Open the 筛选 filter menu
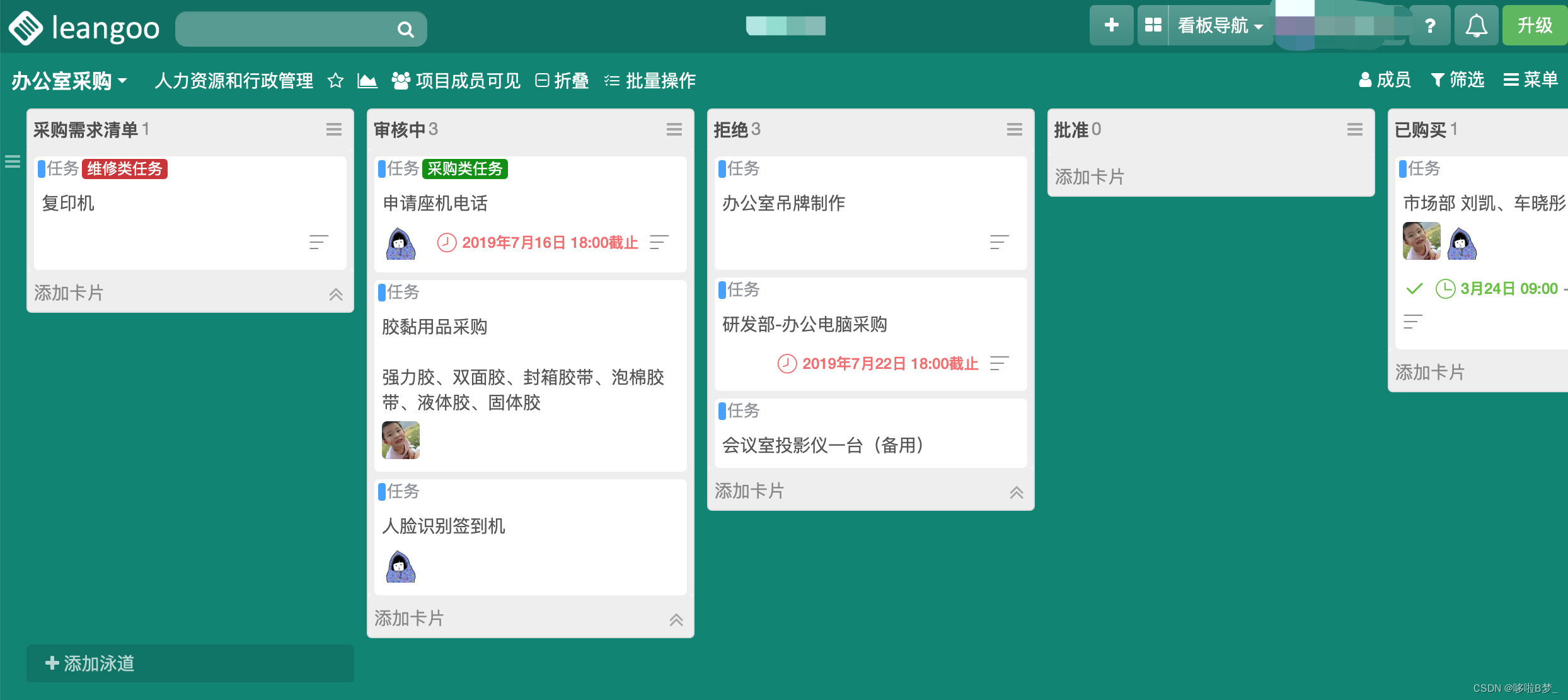The image size is (1568, 700). click(1458, 80)
